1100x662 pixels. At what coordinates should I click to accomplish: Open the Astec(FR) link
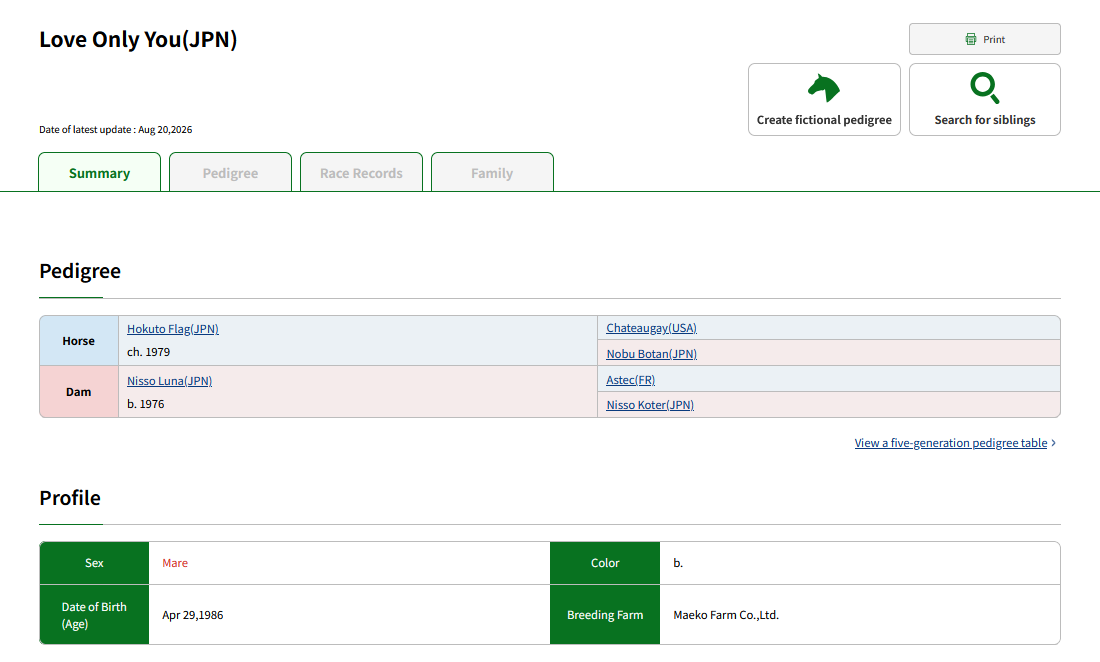click(x=631, y=380)
